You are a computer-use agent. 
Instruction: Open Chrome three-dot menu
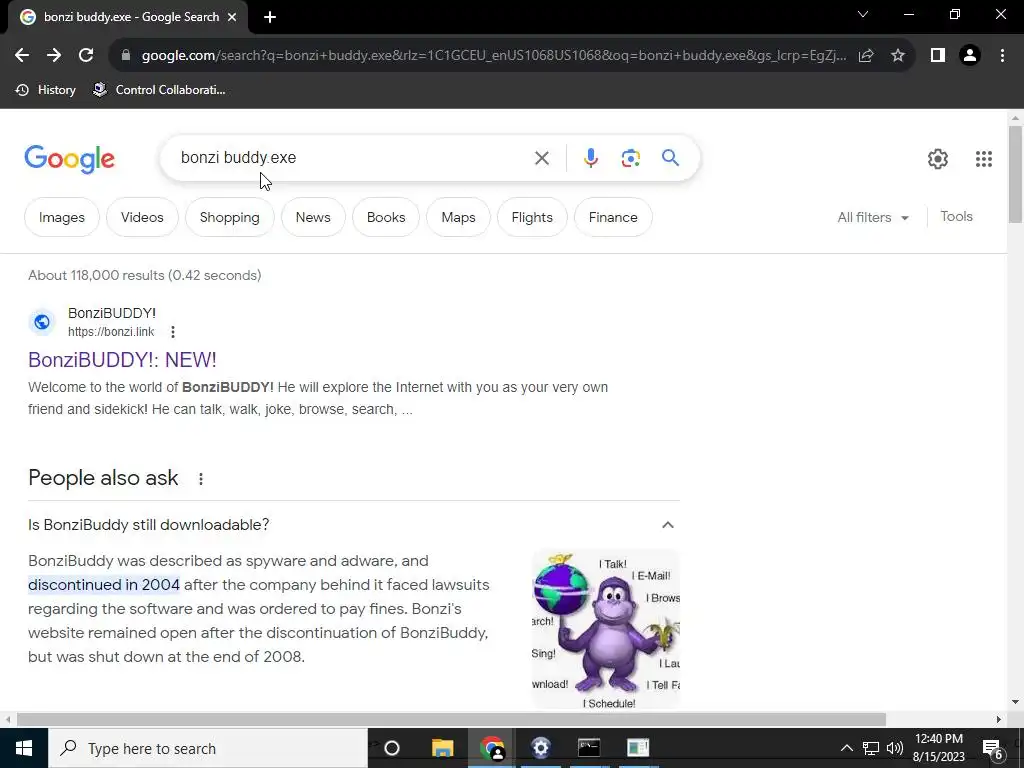tap(1002, 56)
